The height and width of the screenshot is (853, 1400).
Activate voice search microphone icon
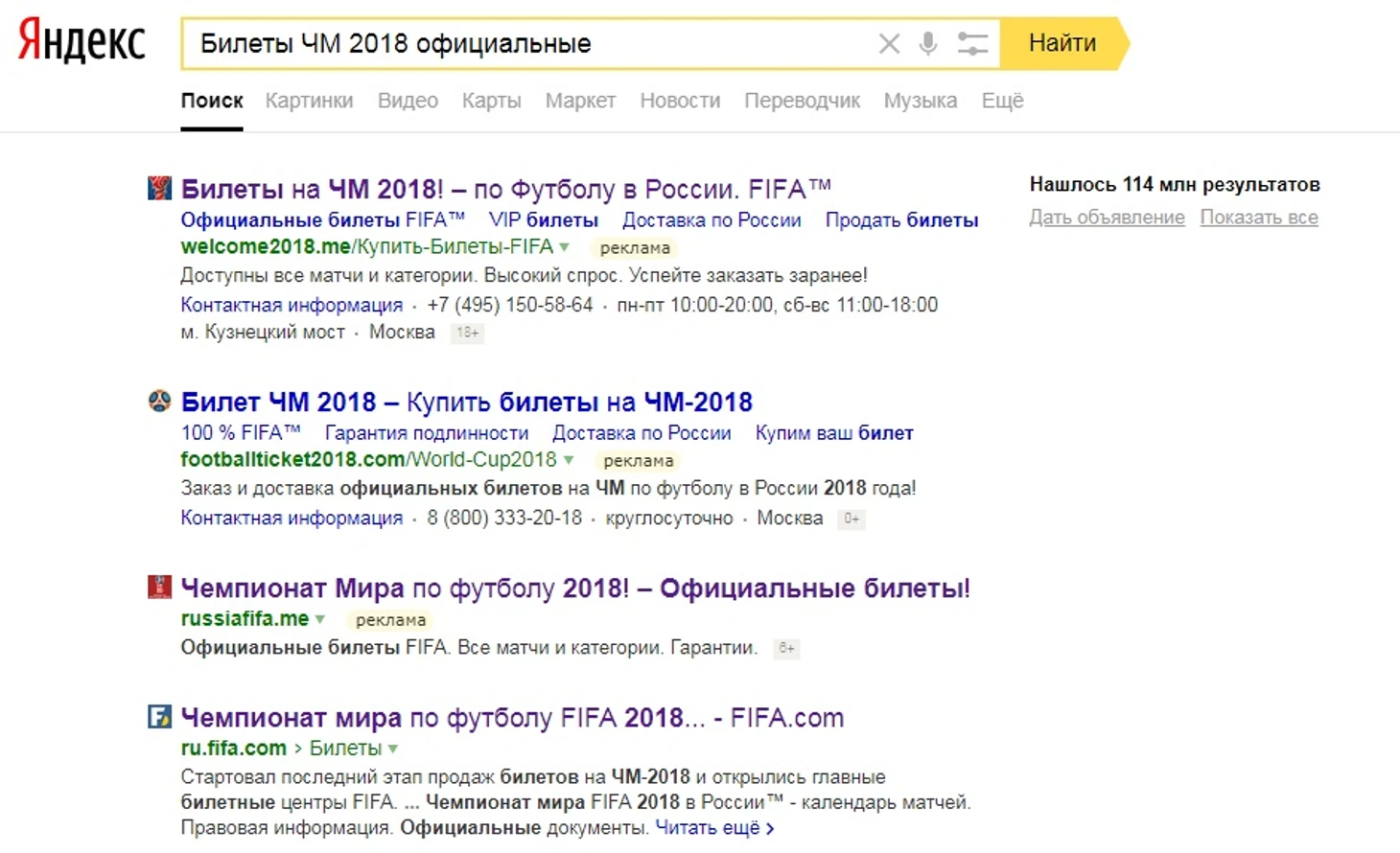(927, 43)
